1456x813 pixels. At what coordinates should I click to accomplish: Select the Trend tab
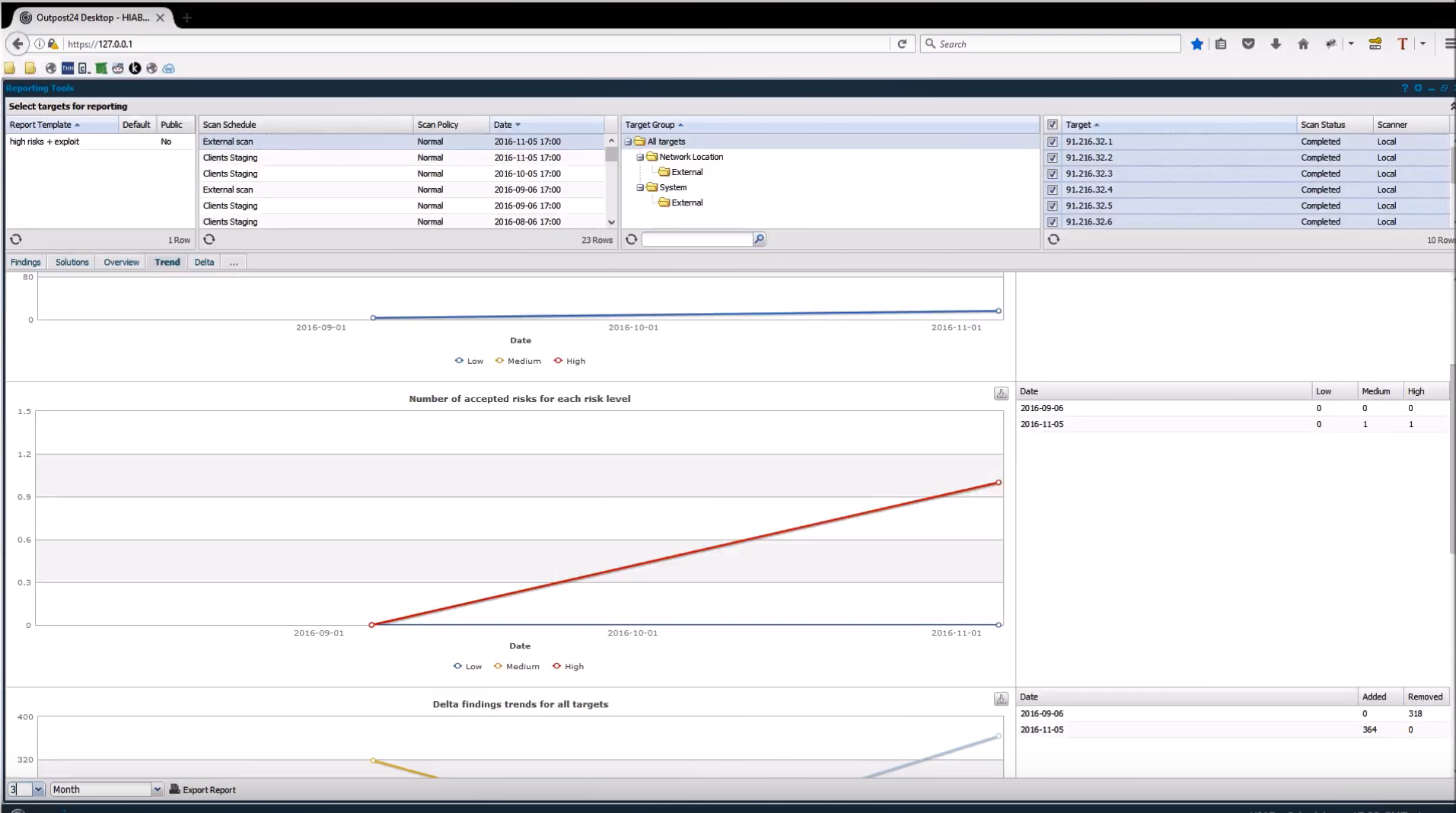pyautogui.click(x=167, y=262)
